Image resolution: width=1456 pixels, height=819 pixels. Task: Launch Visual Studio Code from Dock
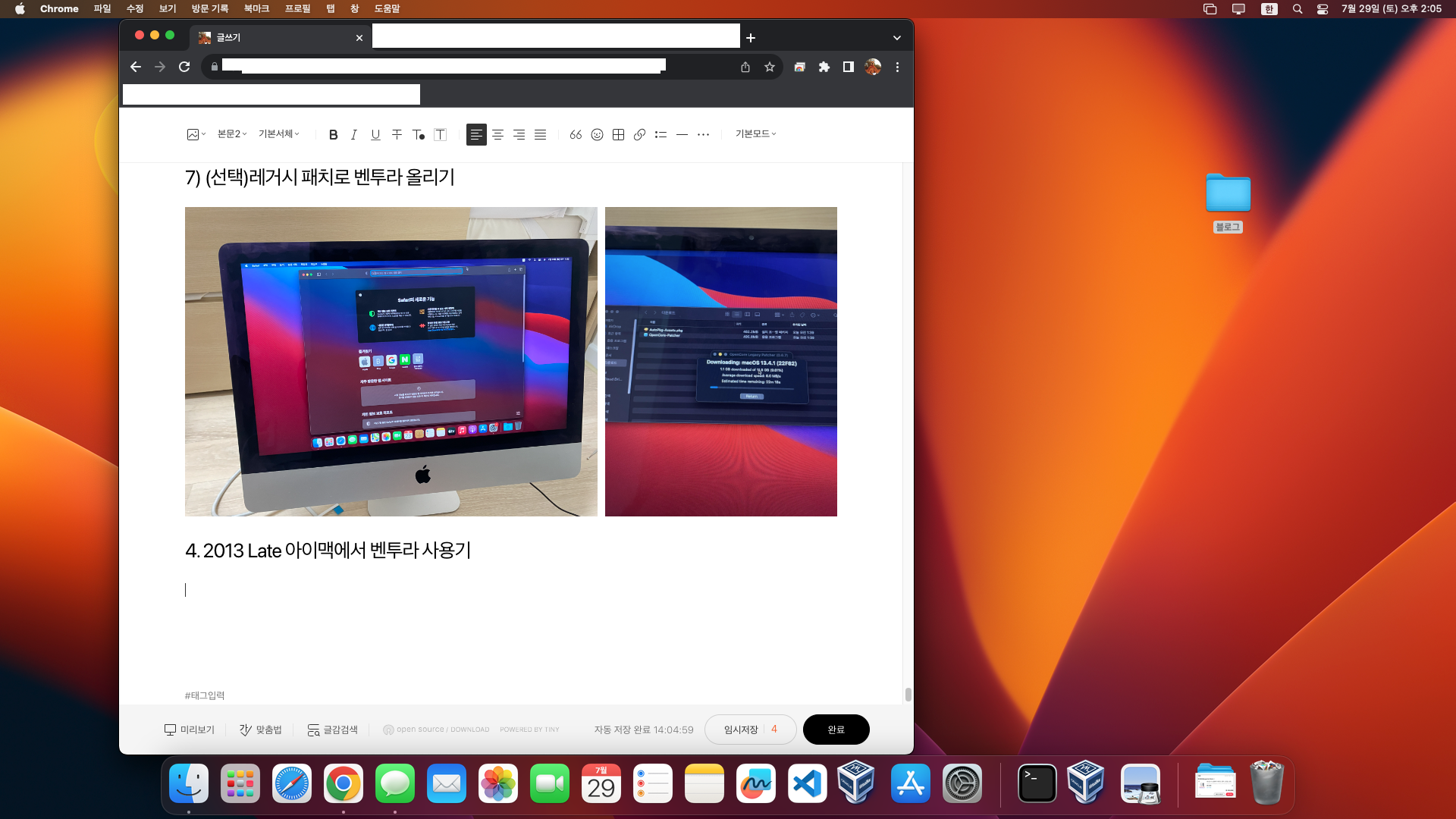click(808, 783)
